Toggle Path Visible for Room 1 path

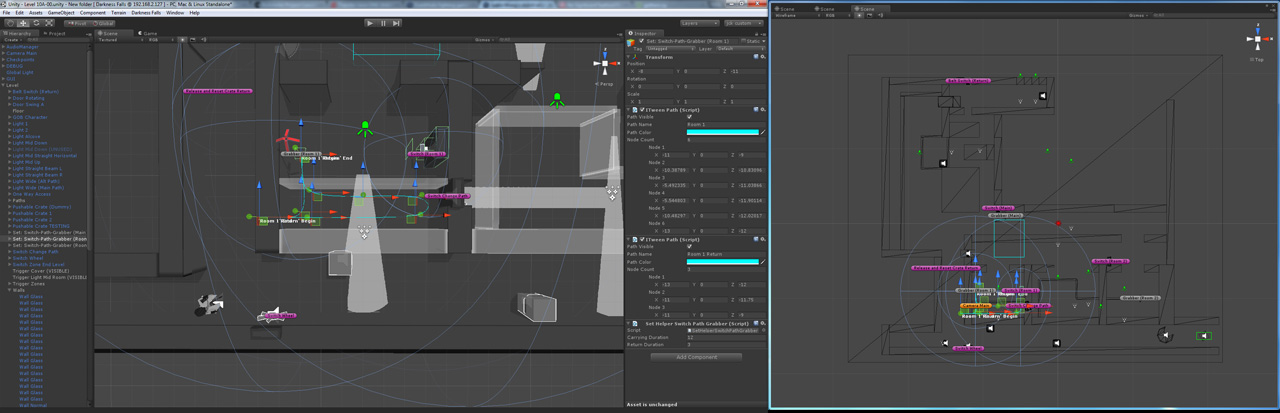(x=689, y=117)
